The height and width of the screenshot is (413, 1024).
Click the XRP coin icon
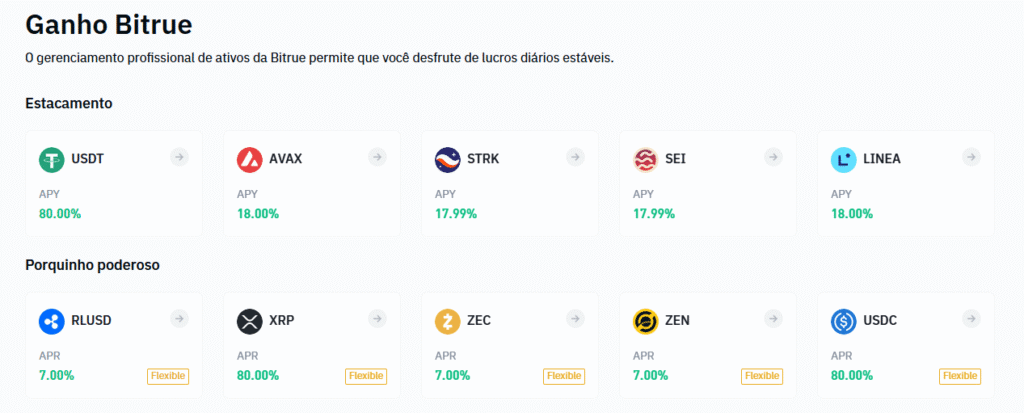[249, 321]
